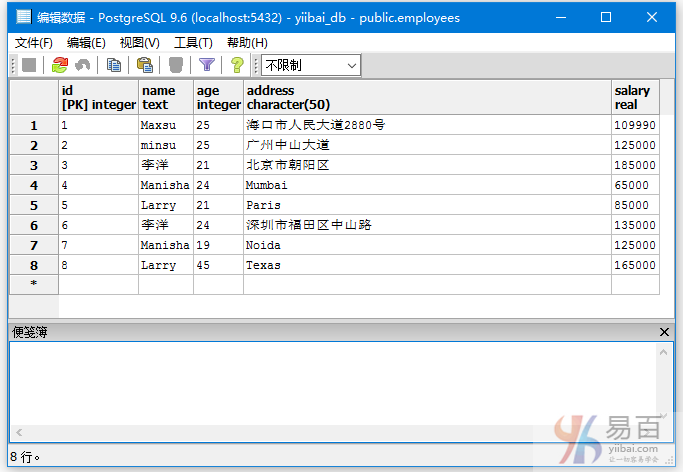Open the 工具(T) menu

[193, 42]
